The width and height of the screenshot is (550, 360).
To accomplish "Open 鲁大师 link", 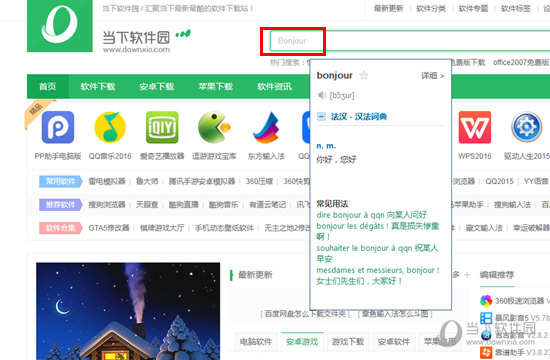I will coord(147,181).
